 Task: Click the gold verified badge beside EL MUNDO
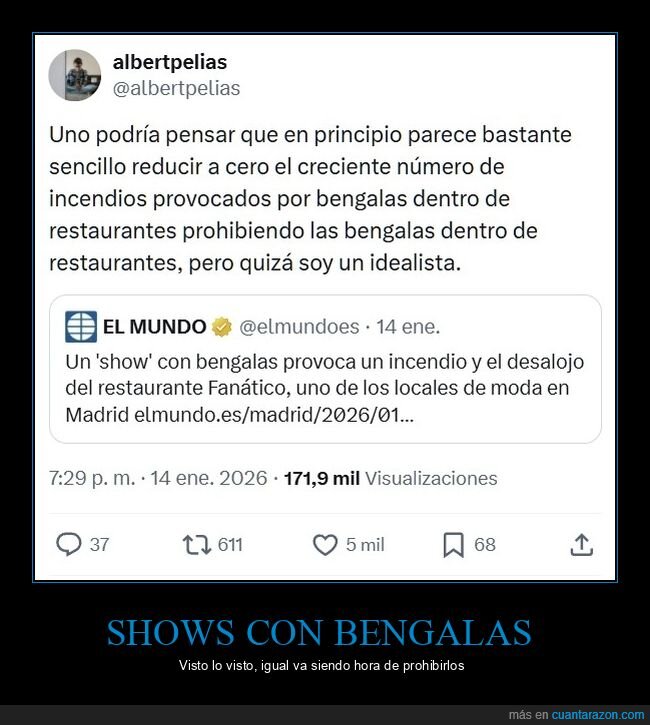coord(222,327)
